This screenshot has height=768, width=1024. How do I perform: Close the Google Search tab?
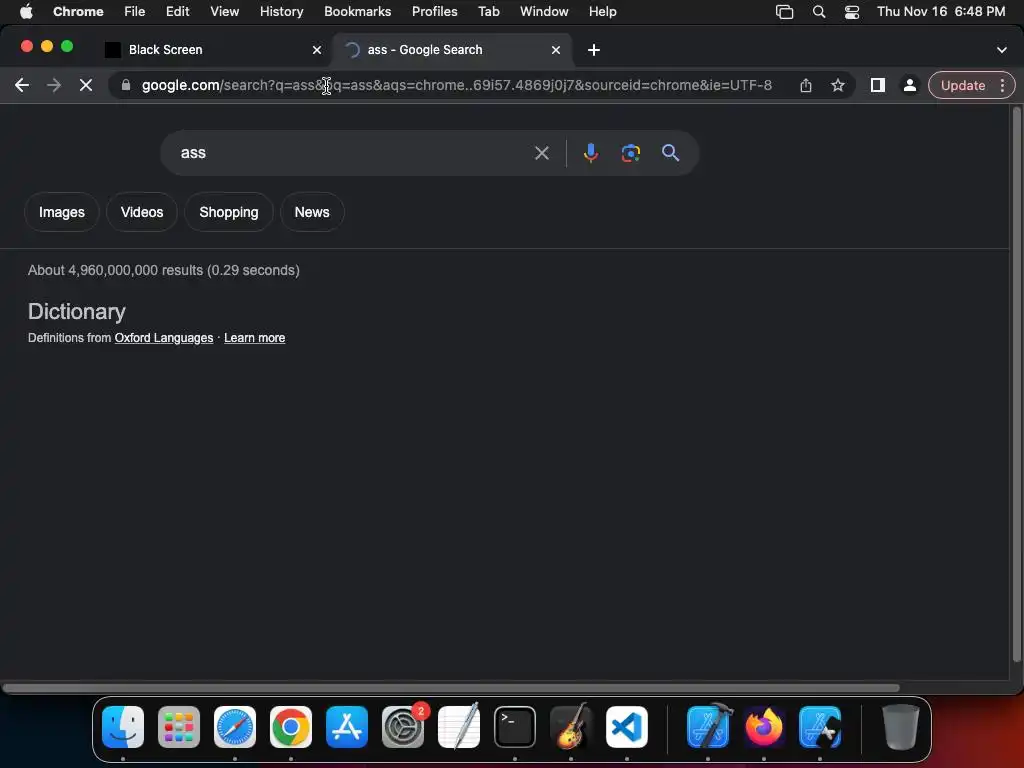(x=556, y=50)
